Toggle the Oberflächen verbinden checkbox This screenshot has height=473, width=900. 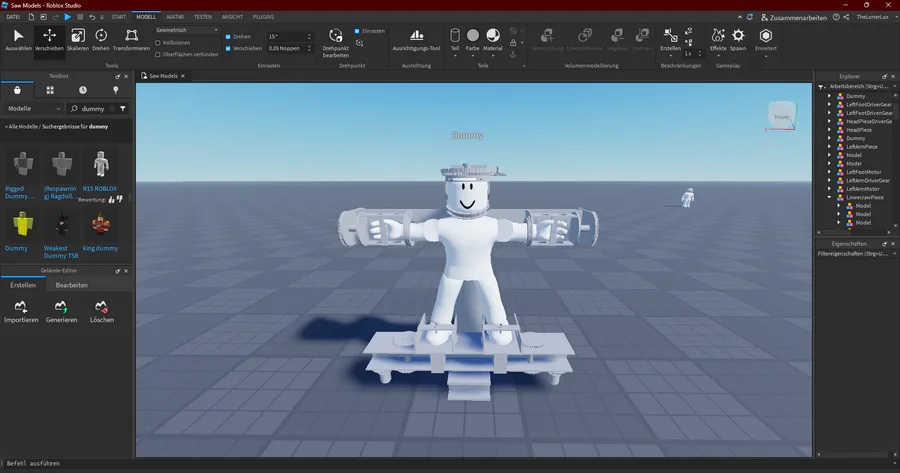(158, 54)
